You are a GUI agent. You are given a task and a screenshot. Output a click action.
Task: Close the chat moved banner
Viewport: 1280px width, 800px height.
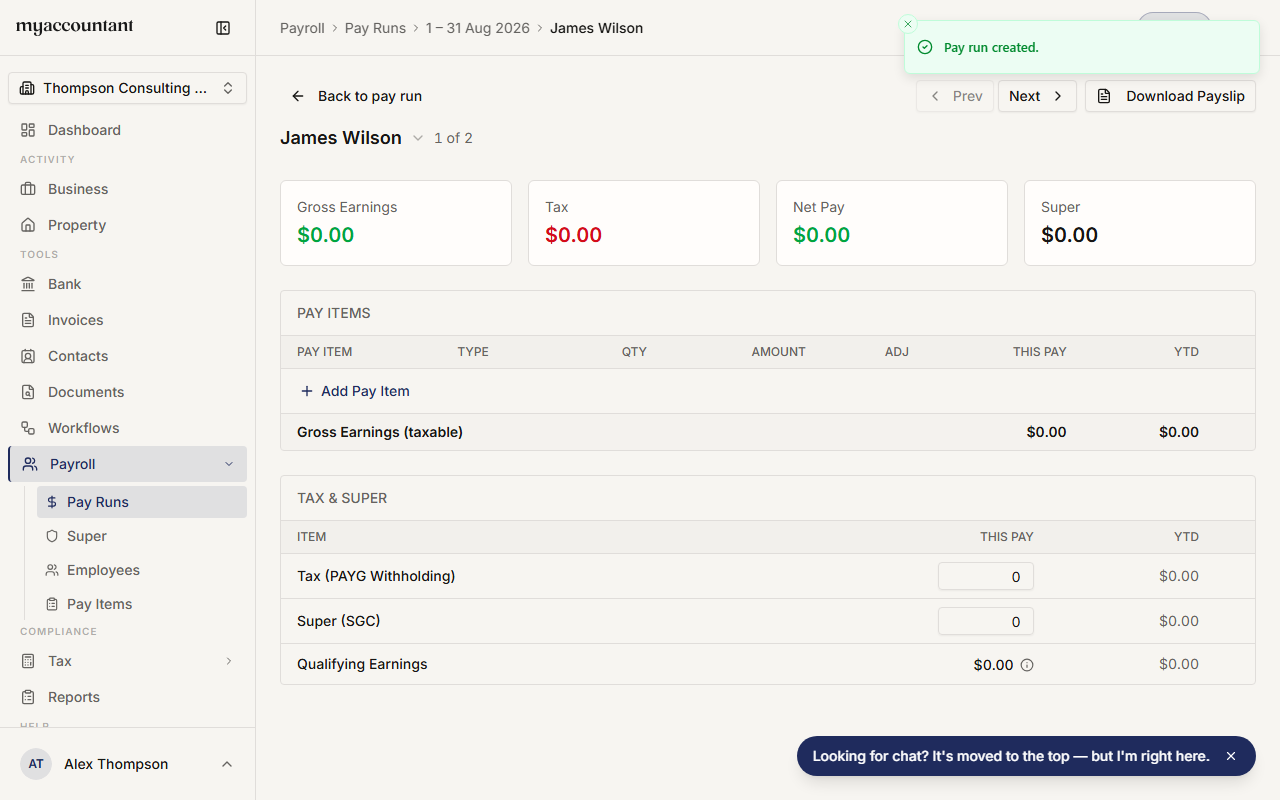[x=1231, y=756]
